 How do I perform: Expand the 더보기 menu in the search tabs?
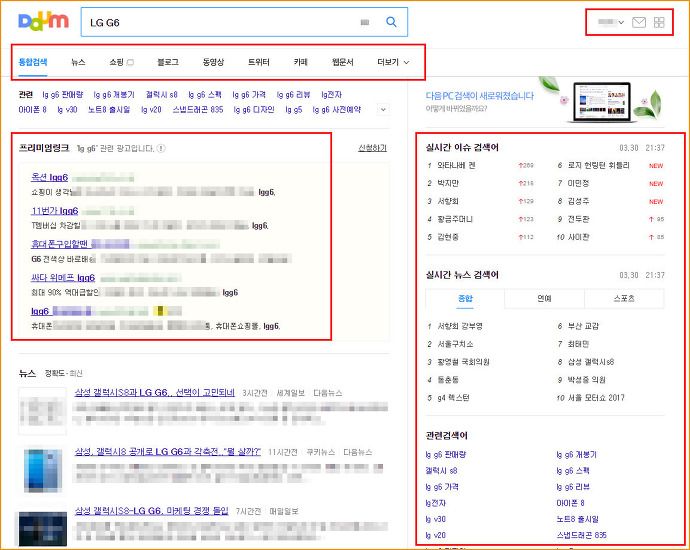(393, 62)
